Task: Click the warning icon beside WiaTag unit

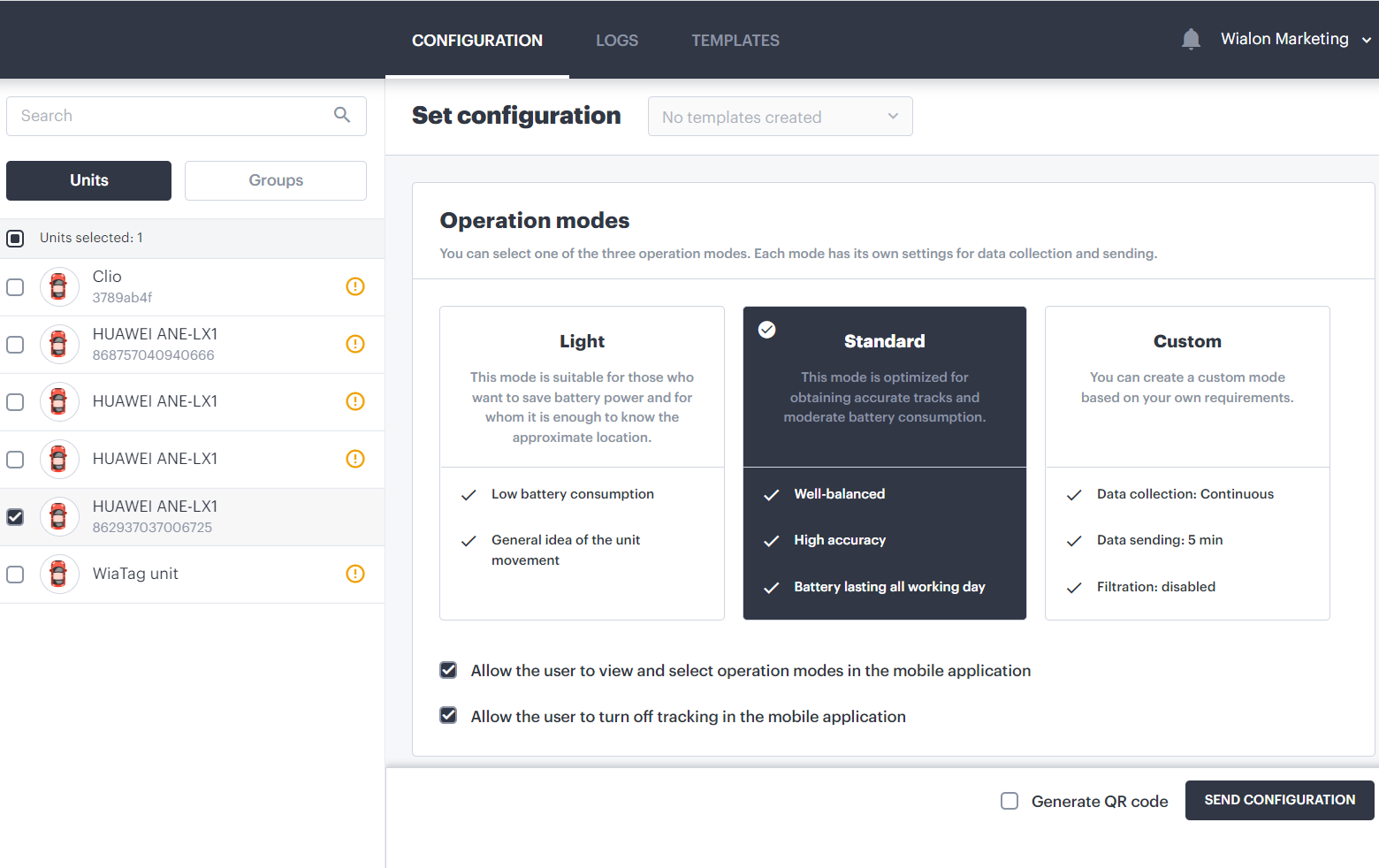Action: pos(355,574)
